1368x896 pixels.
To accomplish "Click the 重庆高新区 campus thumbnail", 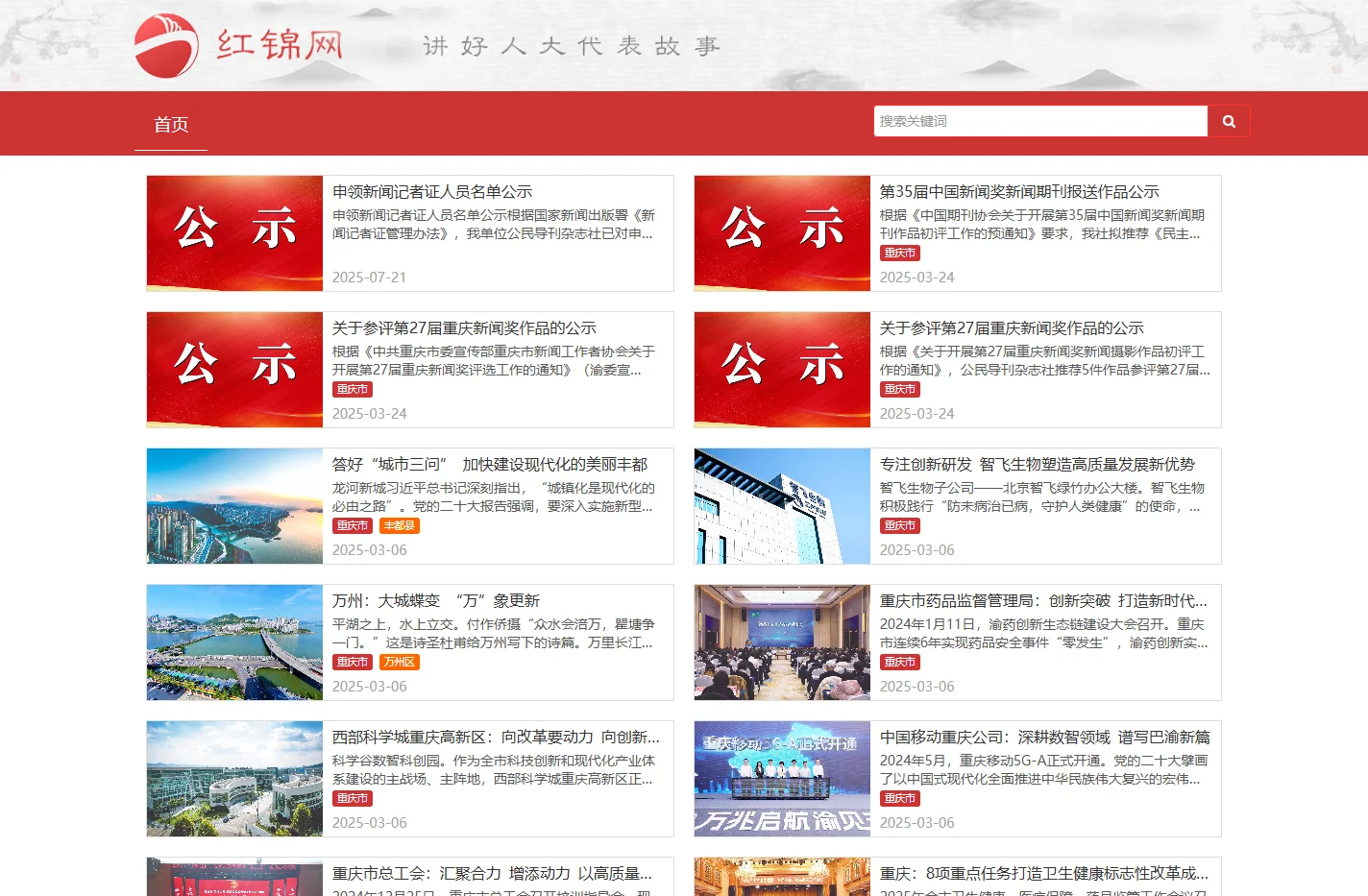I will (234, 779).
